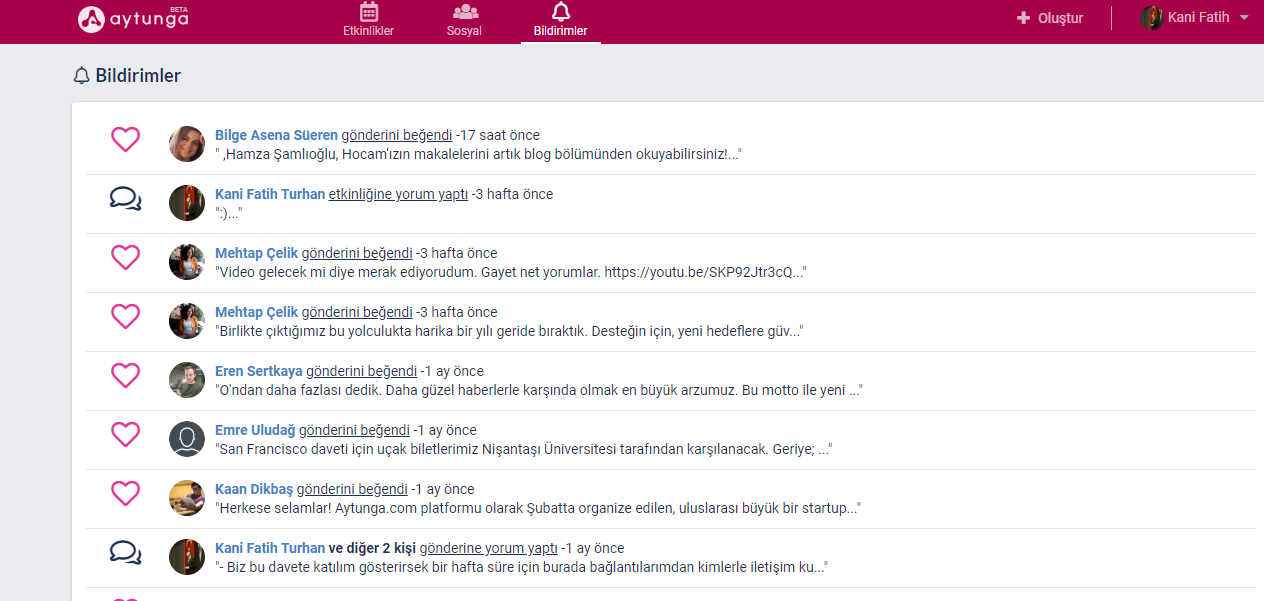Screen dimensions: 1264x601
Task: Click comment bubble icon for 've diğer 2 kişi' row
Action: tap(125, 553)
